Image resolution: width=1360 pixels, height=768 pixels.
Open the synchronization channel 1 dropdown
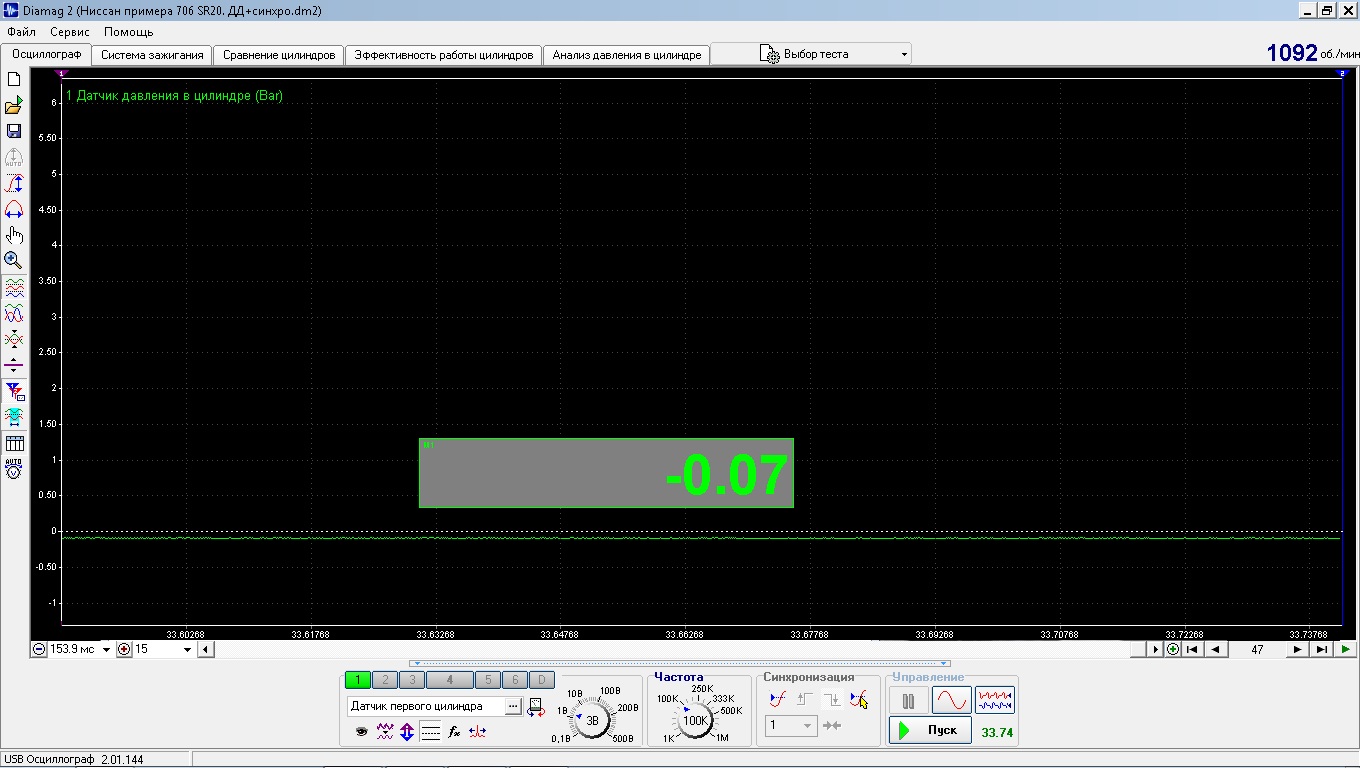click(x=792, y=725)
